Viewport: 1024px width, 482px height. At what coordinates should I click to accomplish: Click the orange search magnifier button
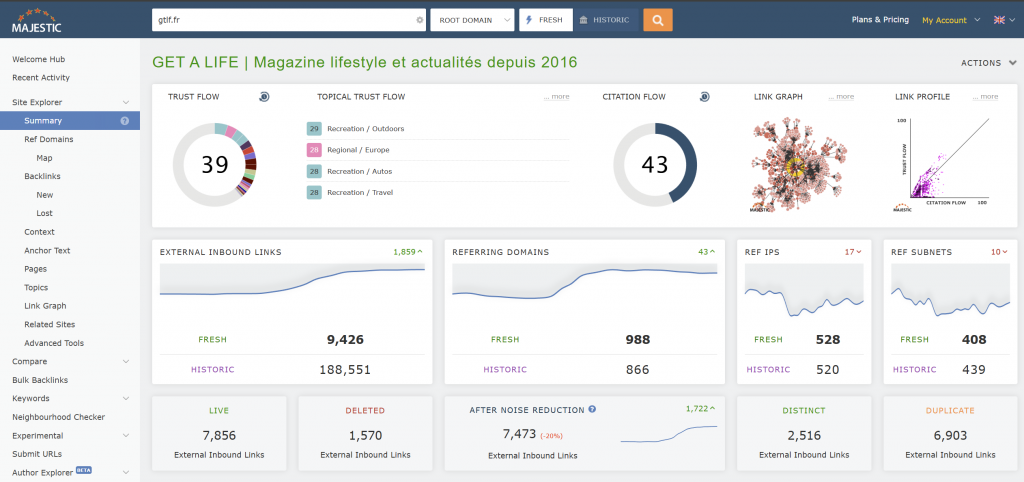[x=657, y=20]
